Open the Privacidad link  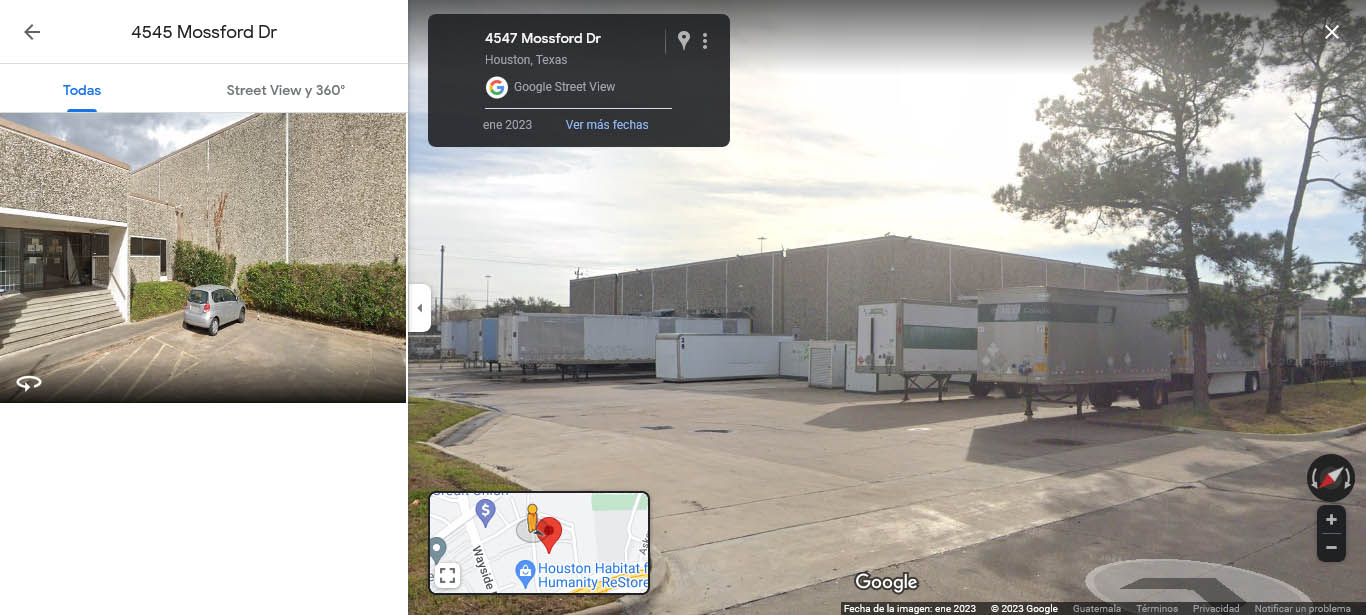1216,608
